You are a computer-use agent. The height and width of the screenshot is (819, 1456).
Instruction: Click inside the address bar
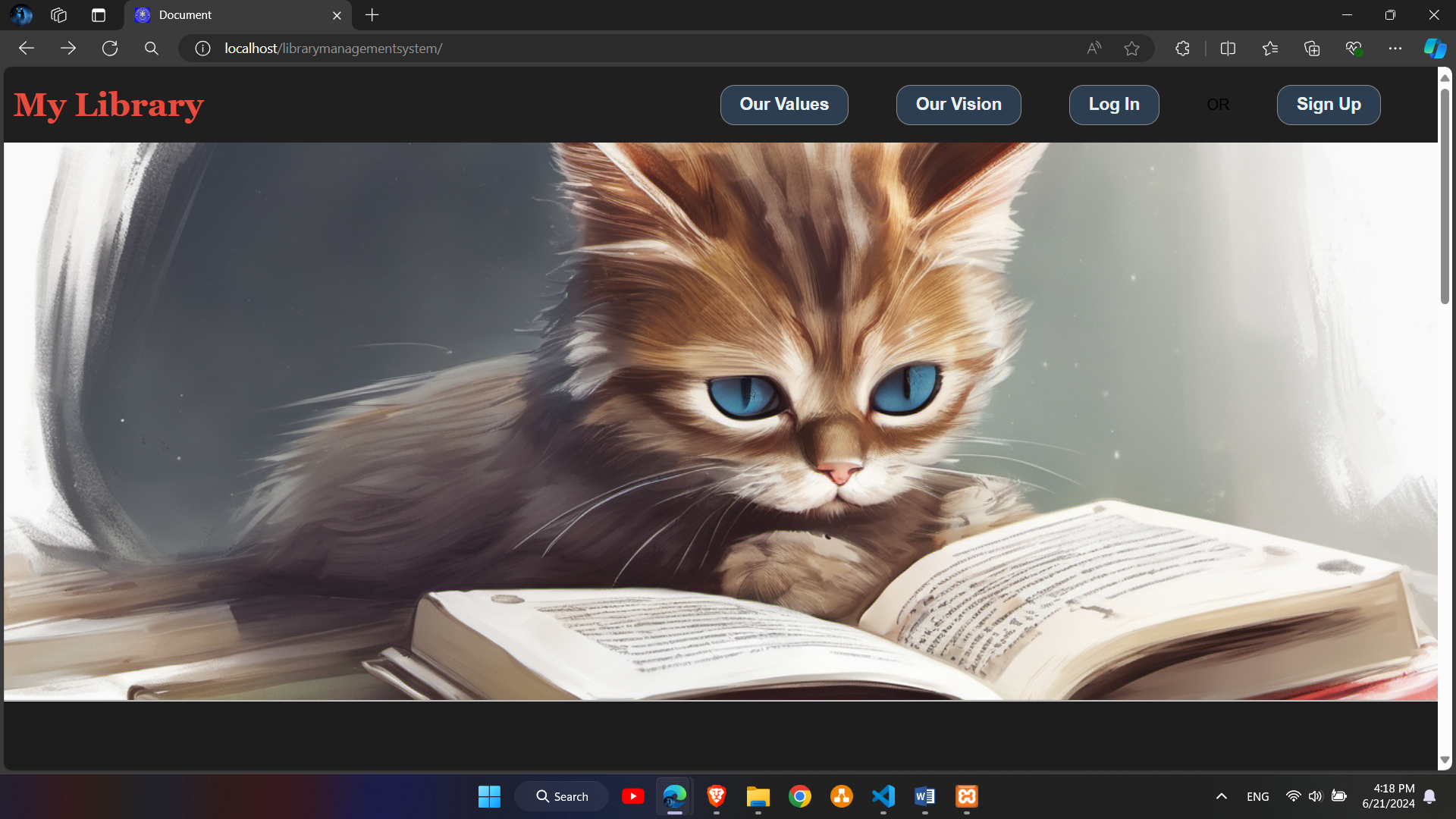pos(531,48)
